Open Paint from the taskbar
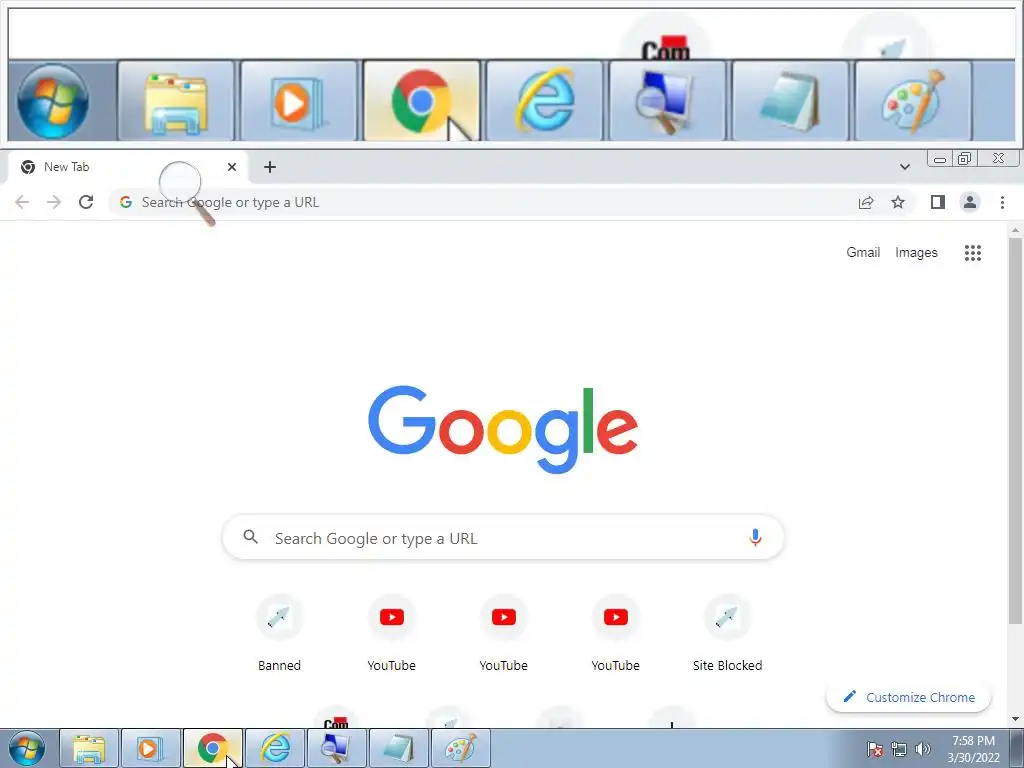 [461, 748]
